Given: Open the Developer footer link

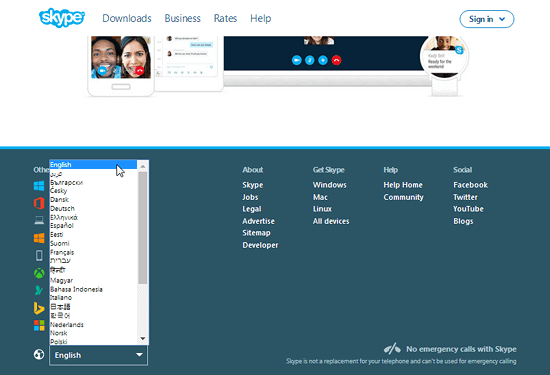Looking at the screenshot, I should pyautogui.click(x=260, y=245).
